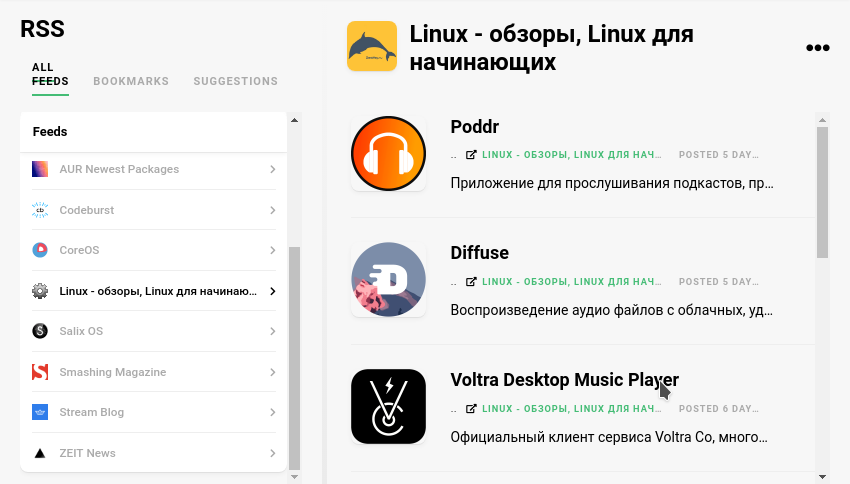Click feed source link under Poddr
The height and width of the screenshot is (484, 850).
[x=571, y=154]
